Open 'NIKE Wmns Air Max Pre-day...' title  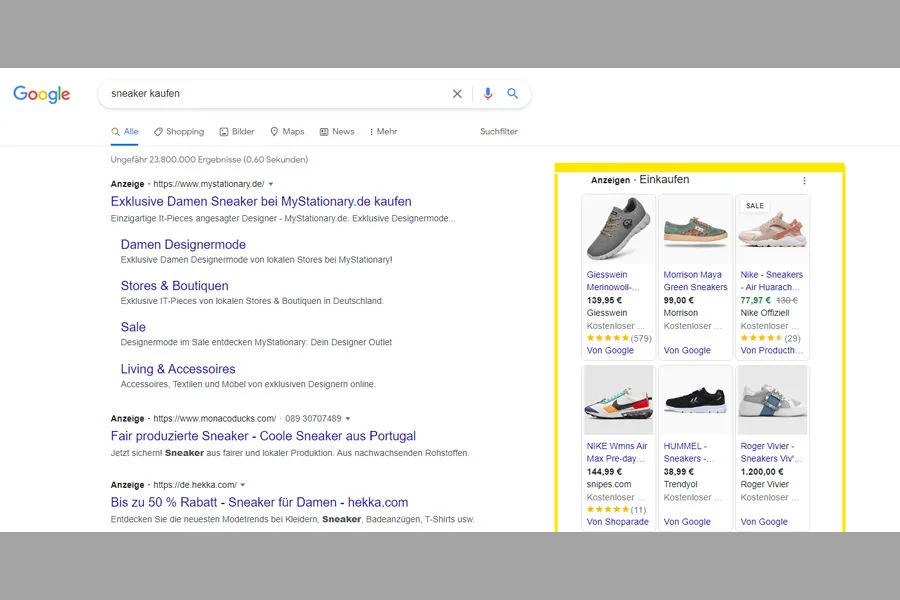[x=617, y=452]
